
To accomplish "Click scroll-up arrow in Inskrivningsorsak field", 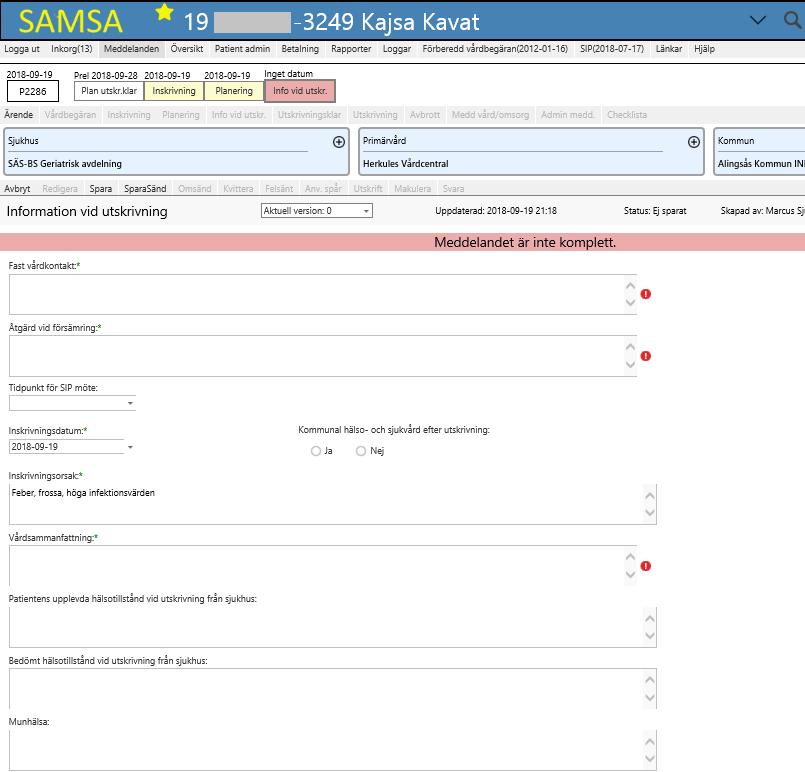I will (650, 495).
